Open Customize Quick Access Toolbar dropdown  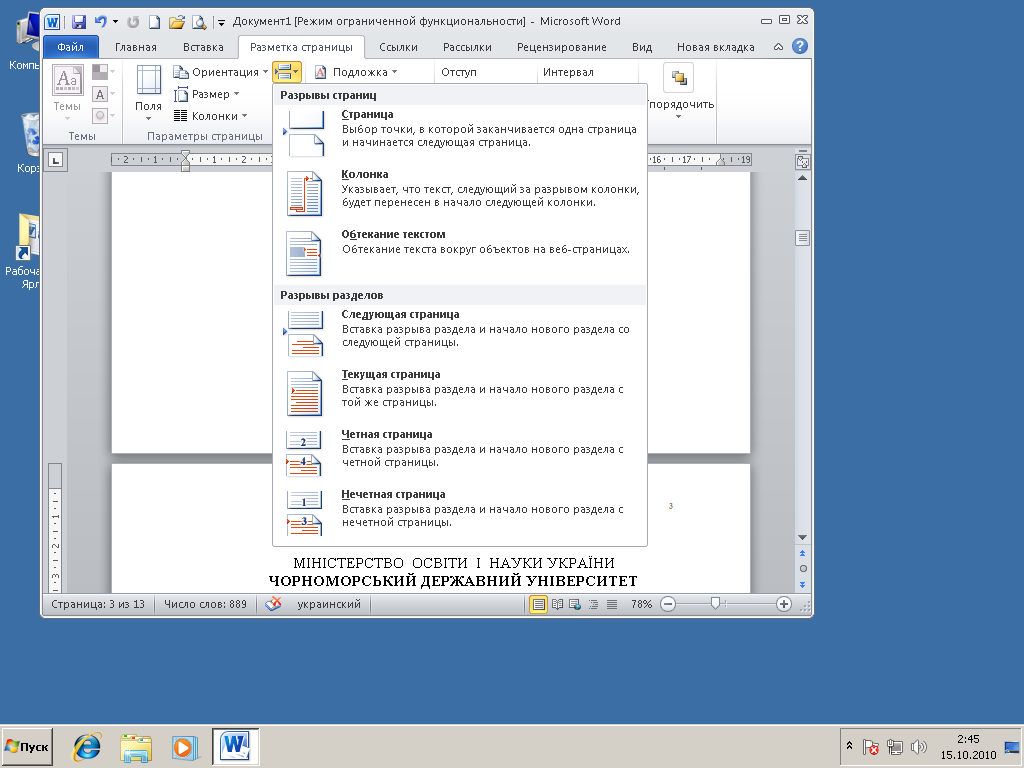coord(221,22)
